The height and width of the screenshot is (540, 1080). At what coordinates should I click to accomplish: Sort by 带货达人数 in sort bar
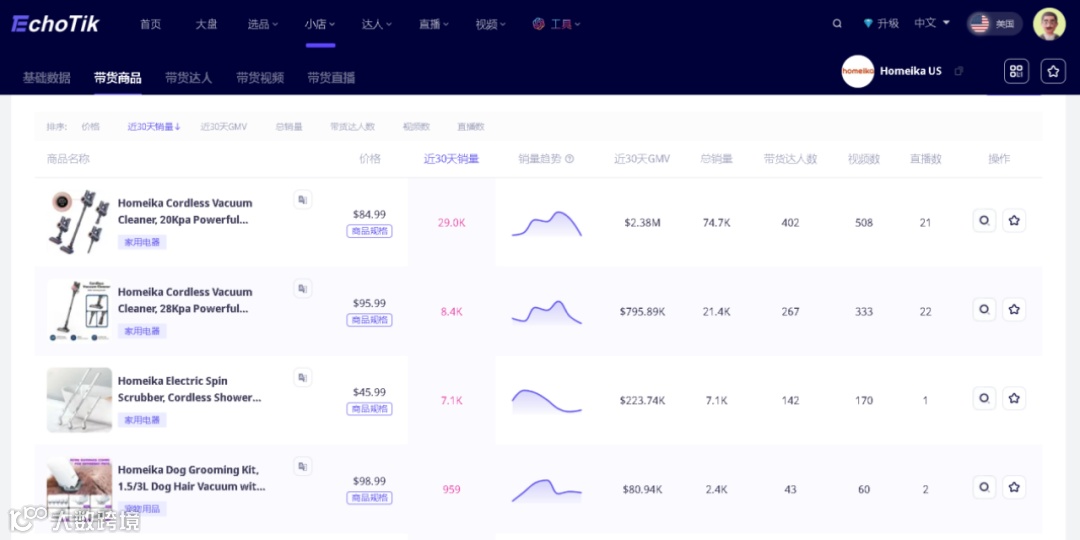(x=352, y=127)
